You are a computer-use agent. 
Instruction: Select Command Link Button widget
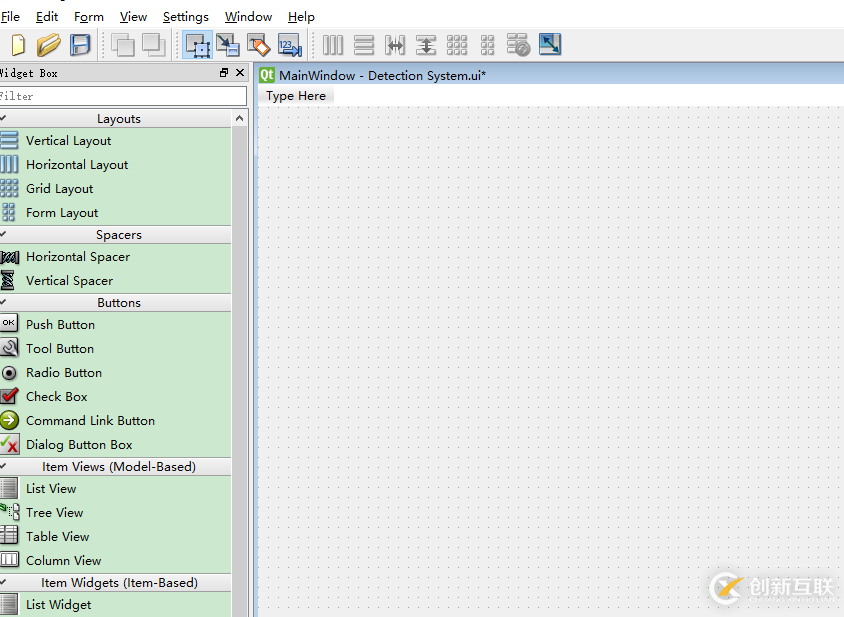tap(116, 420)
